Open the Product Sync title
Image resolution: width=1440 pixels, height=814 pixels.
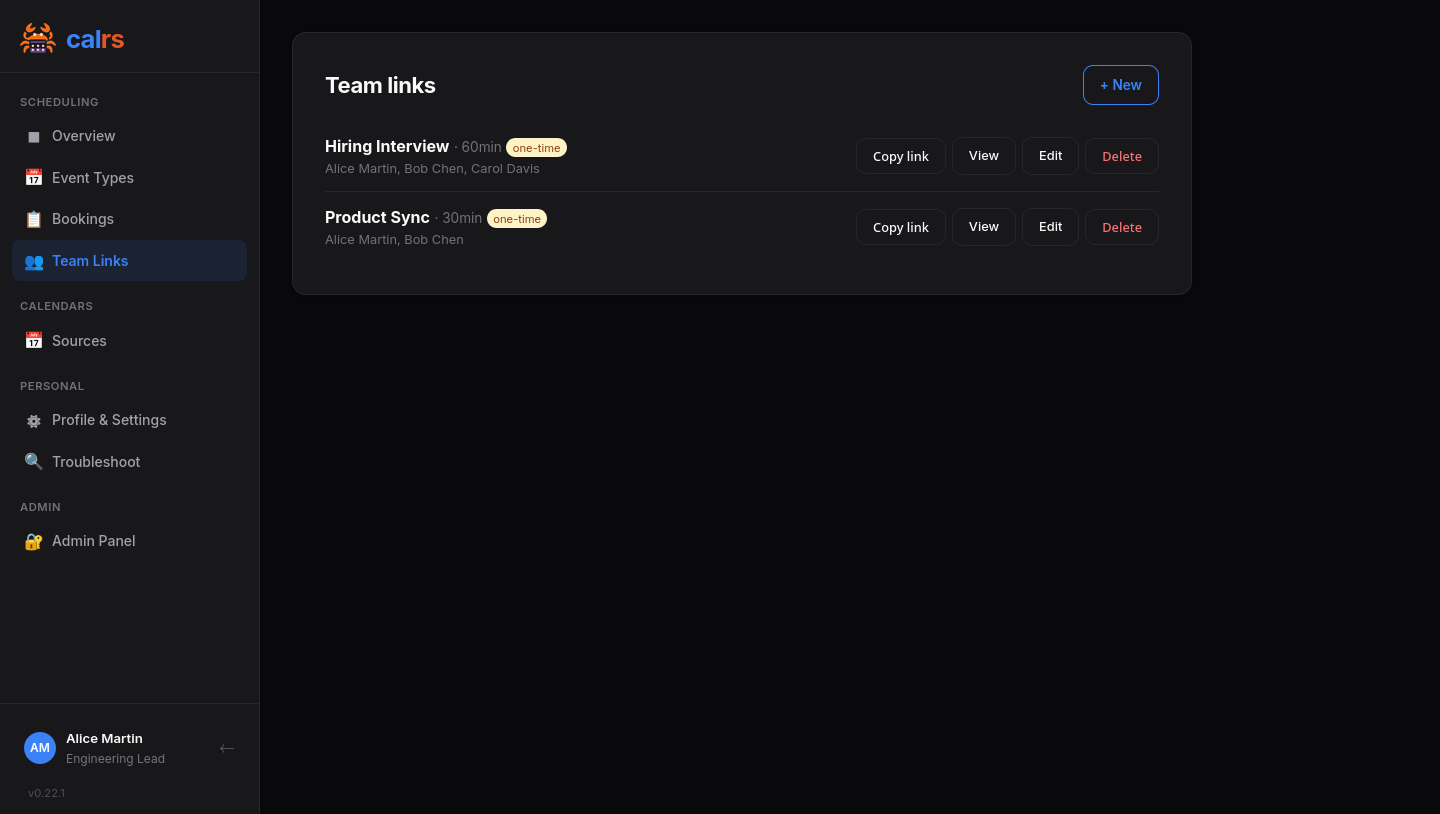pyautogui.click(x=377, y=218)
